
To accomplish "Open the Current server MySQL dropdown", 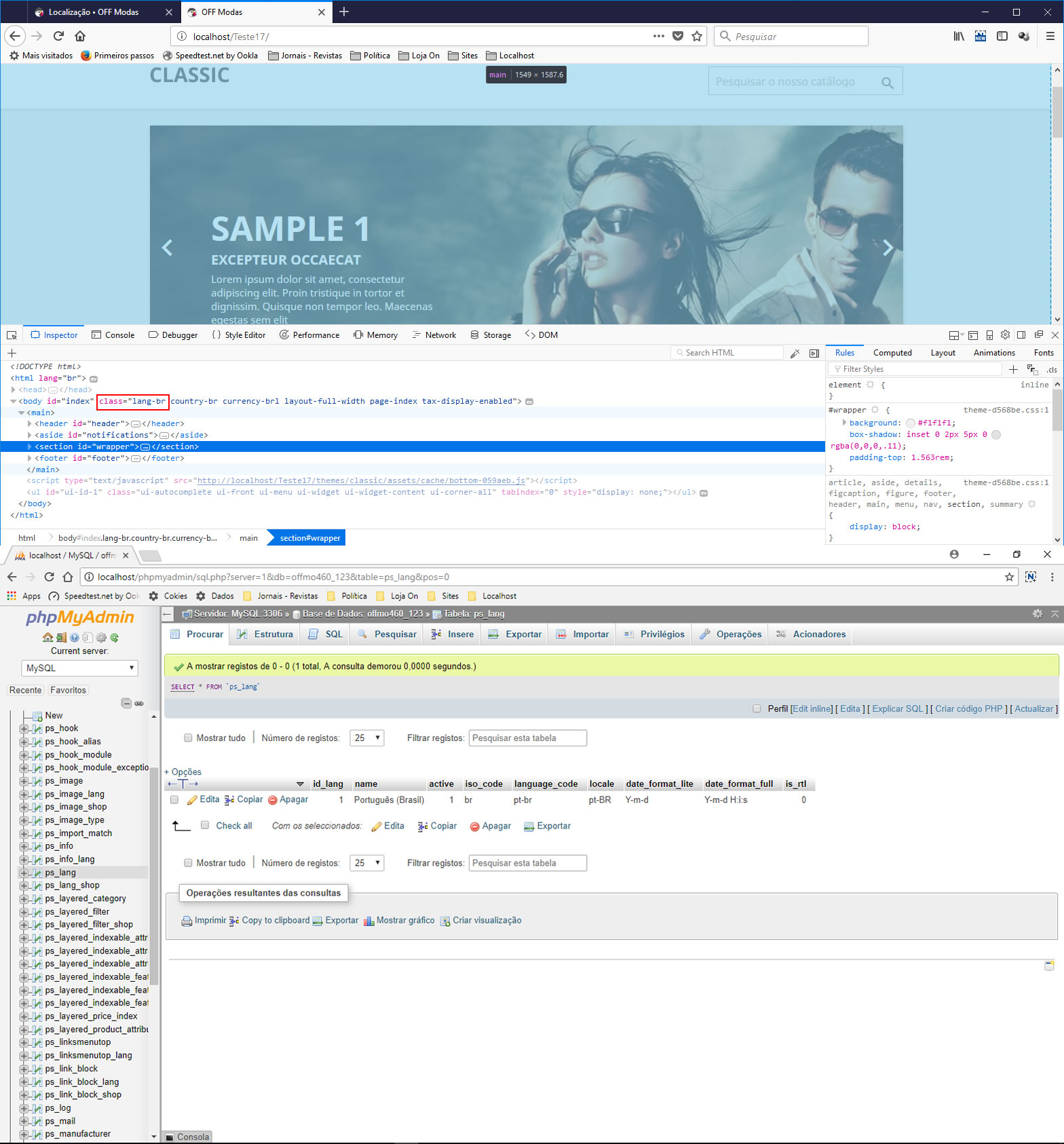I will pyautogui.click(x=79, y=668).
